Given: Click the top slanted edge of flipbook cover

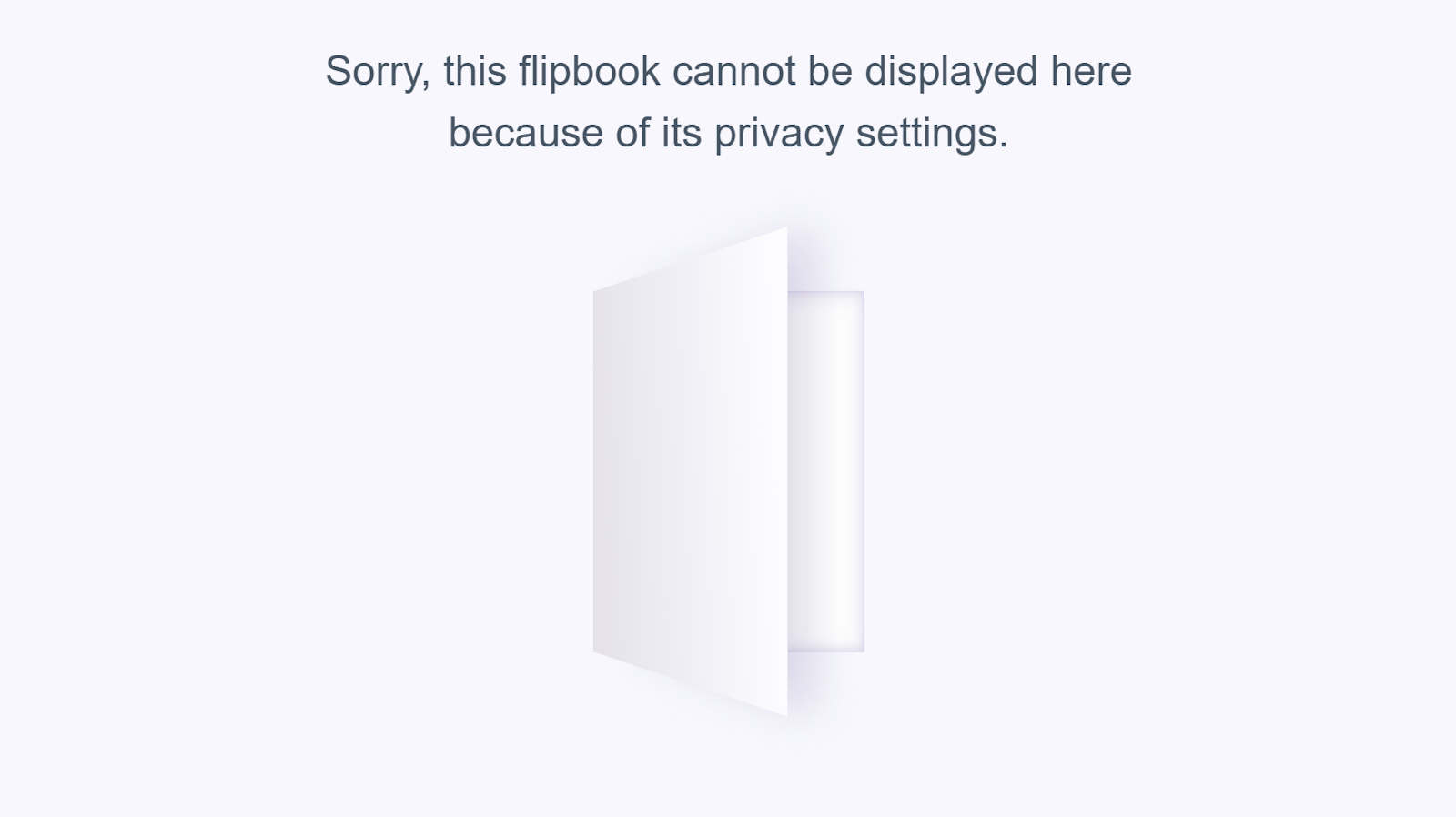Looking at the screenshot, I should click(690, 259).
